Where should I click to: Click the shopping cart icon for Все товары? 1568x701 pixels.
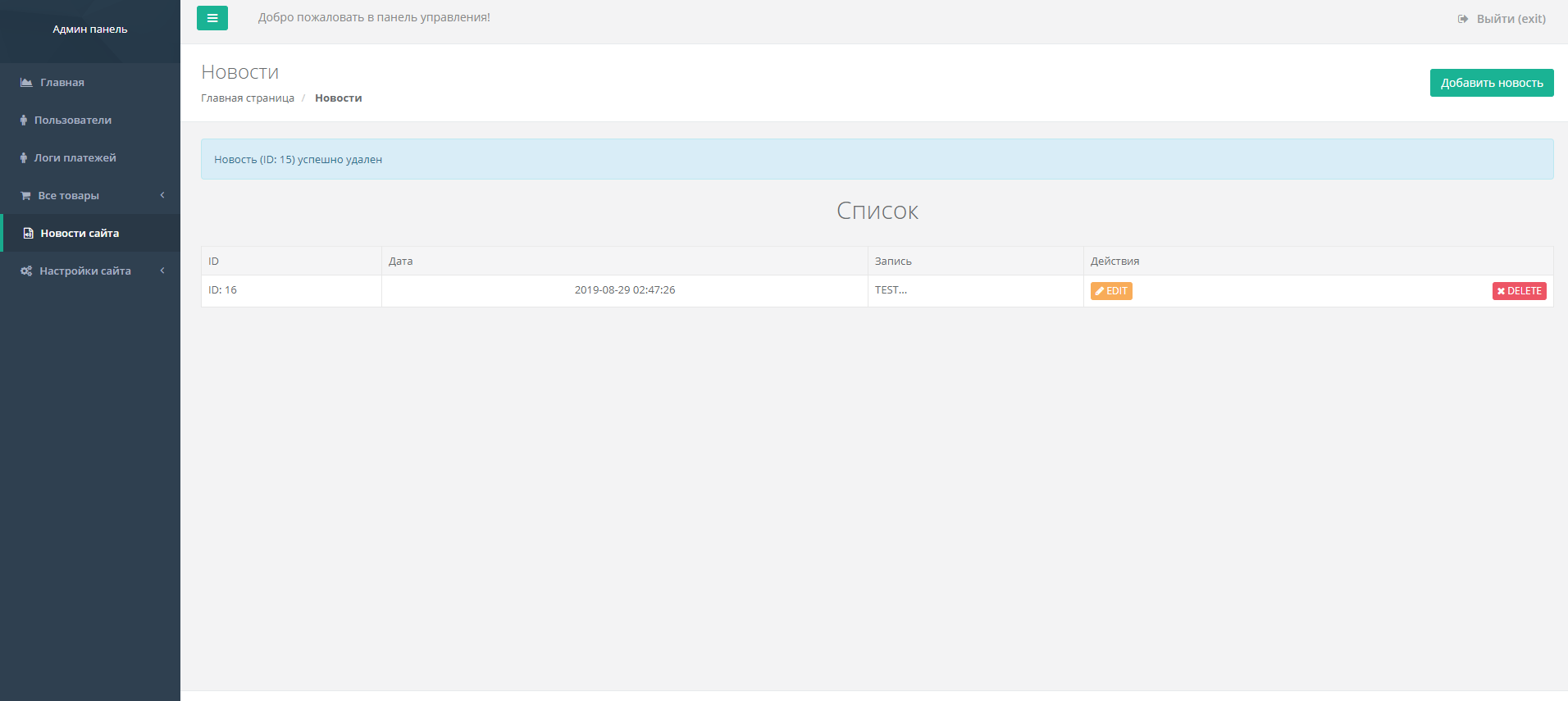coord(25,196)
